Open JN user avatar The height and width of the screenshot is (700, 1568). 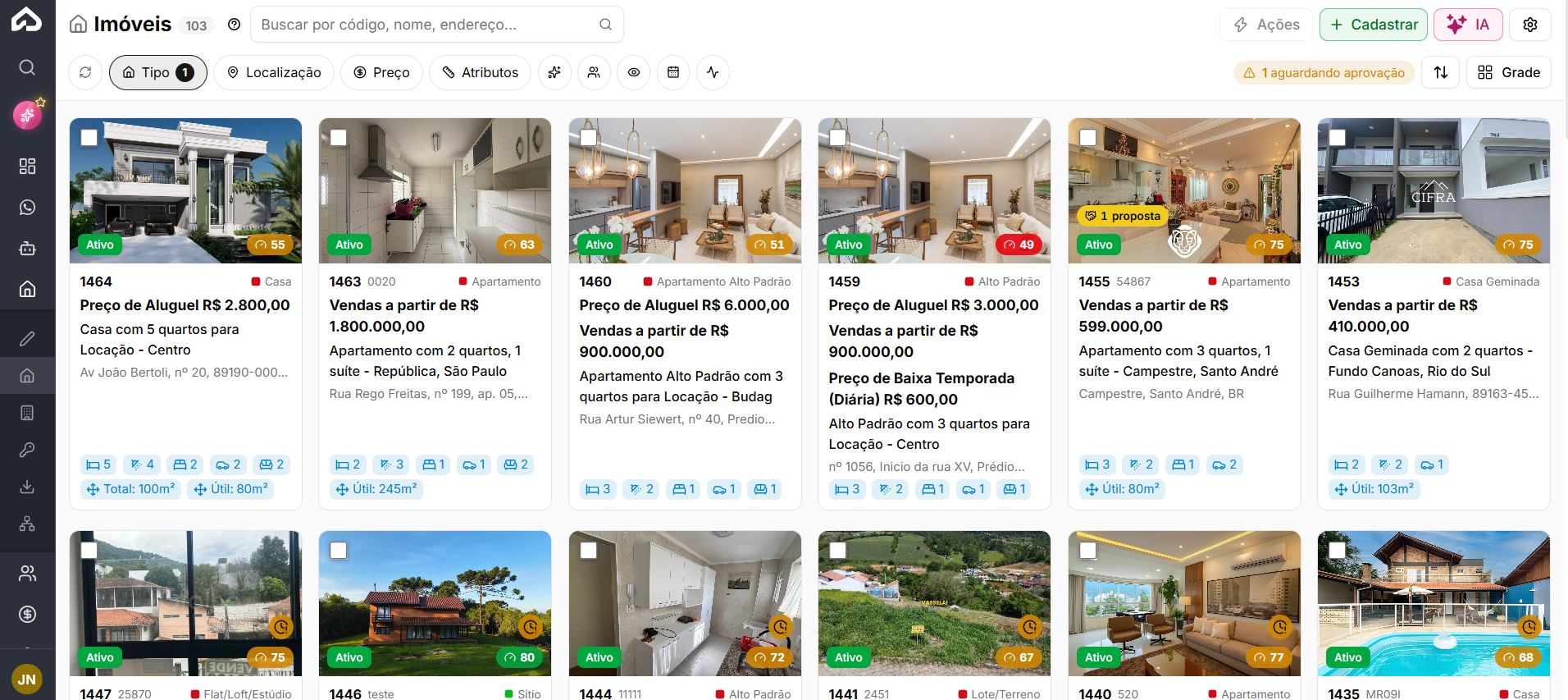click(27, 679)
